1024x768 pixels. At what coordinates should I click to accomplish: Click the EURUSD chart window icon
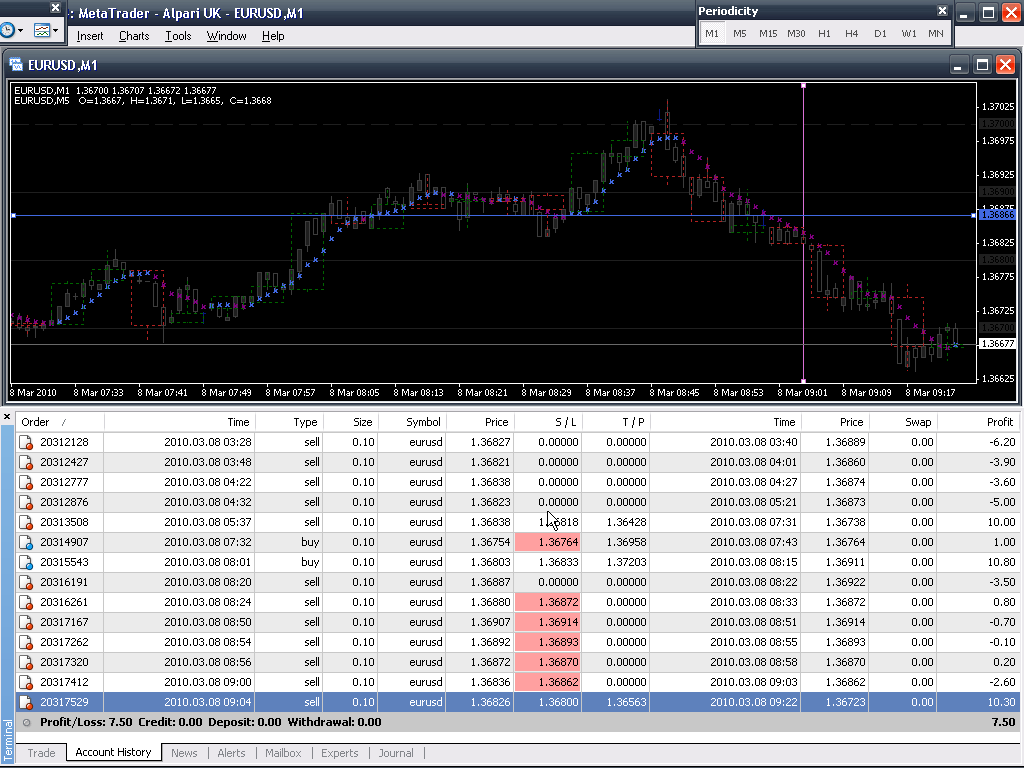point(16,65)
